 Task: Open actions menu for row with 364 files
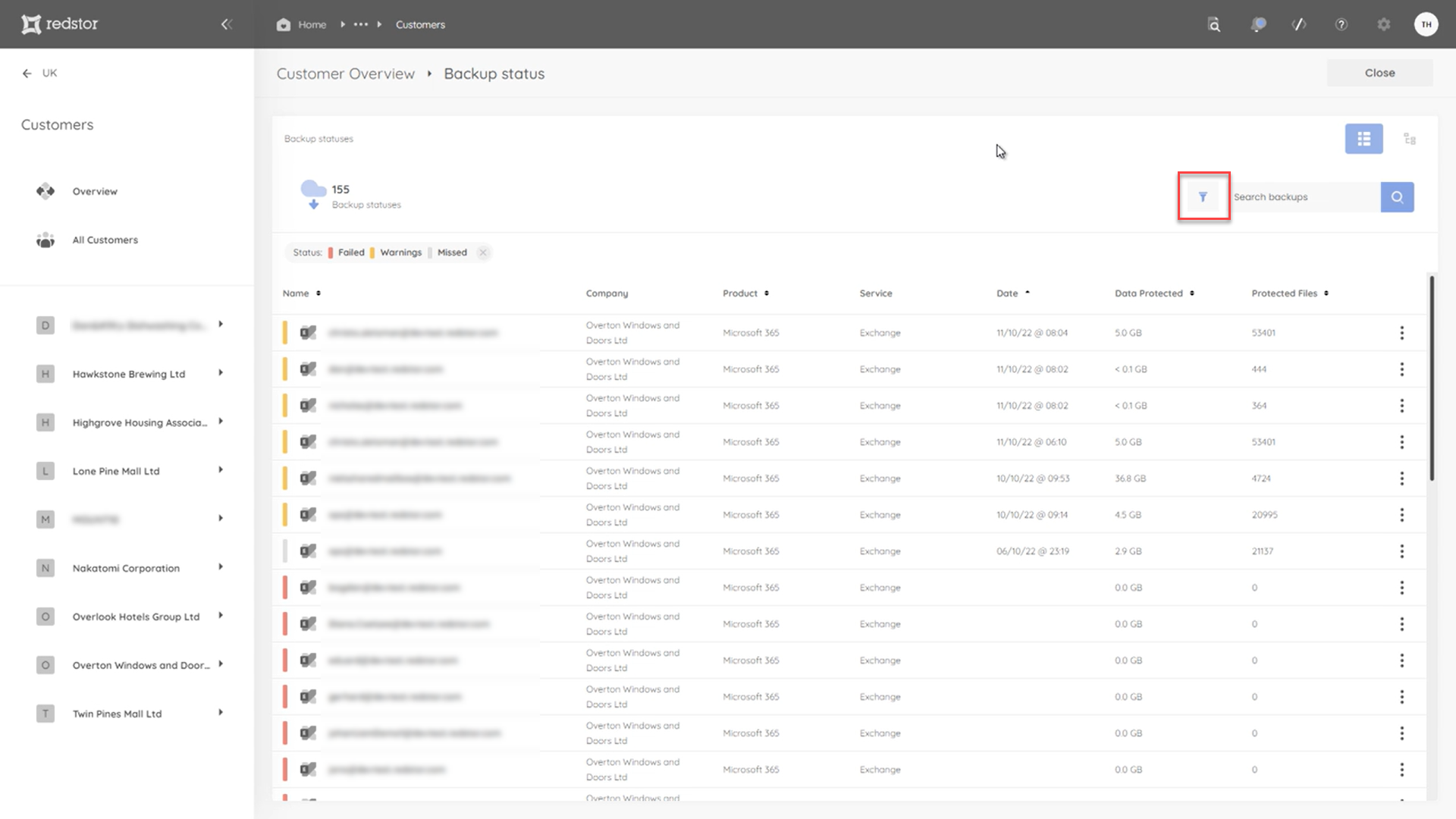click(1401, 406)
